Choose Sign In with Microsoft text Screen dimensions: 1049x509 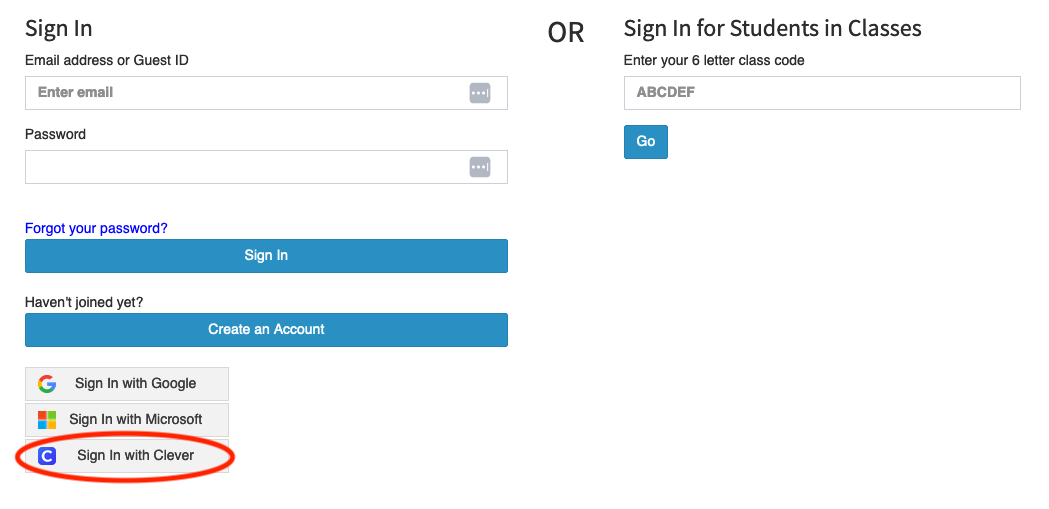[136, 420]
